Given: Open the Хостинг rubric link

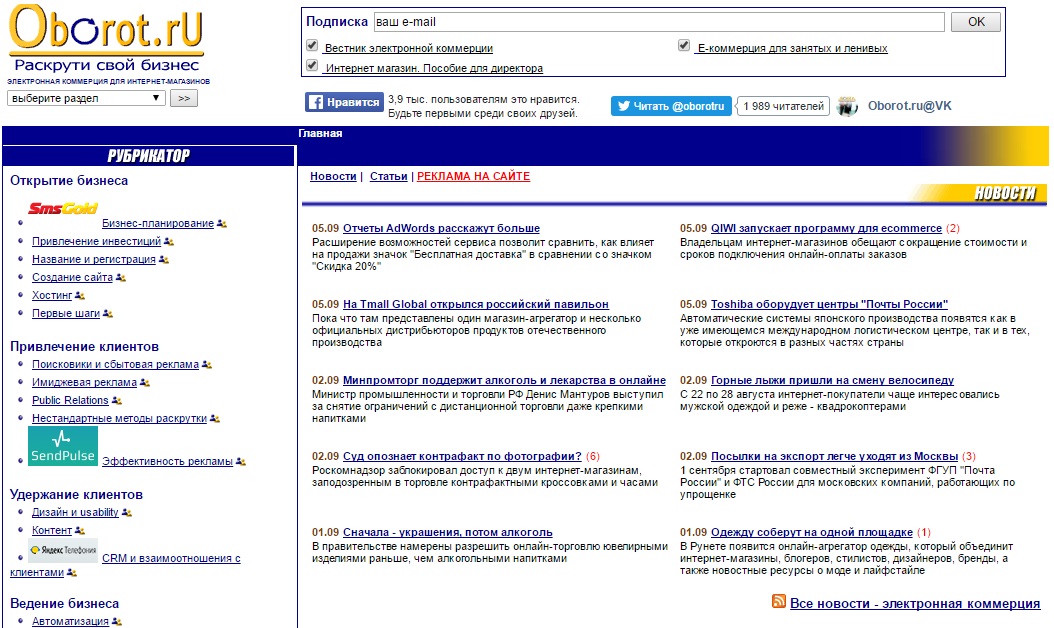Looking at the screenshot, I should pyautogui.click(x=52, y=295).
